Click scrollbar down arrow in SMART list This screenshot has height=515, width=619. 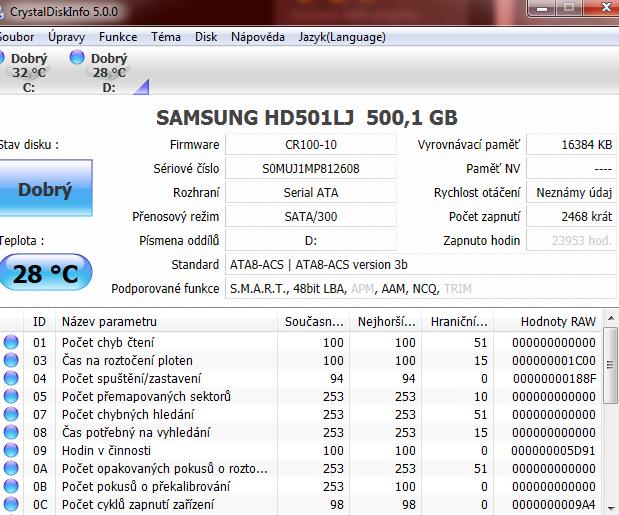[x=611, y=508]
